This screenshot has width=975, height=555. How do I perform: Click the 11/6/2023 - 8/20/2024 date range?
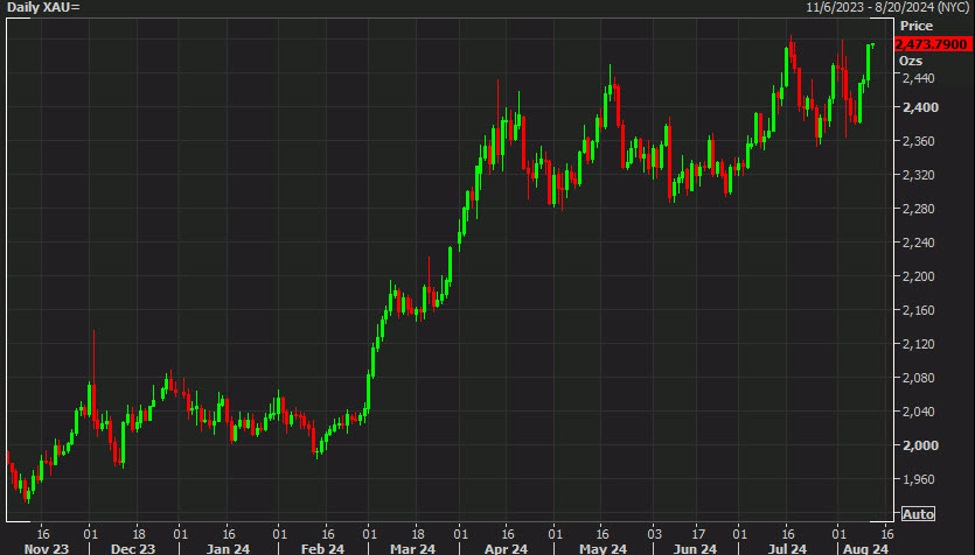point(887,7)
